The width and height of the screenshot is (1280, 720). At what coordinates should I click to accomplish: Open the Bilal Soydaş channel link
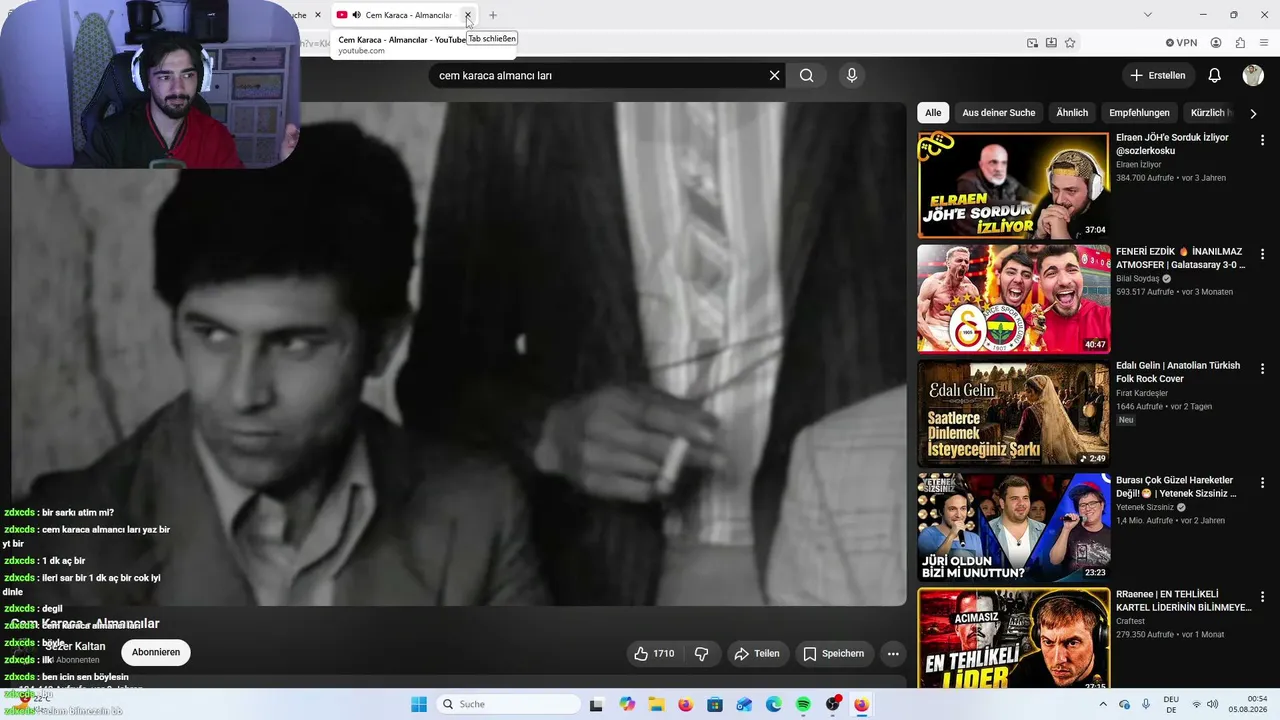pos(1137,278)
